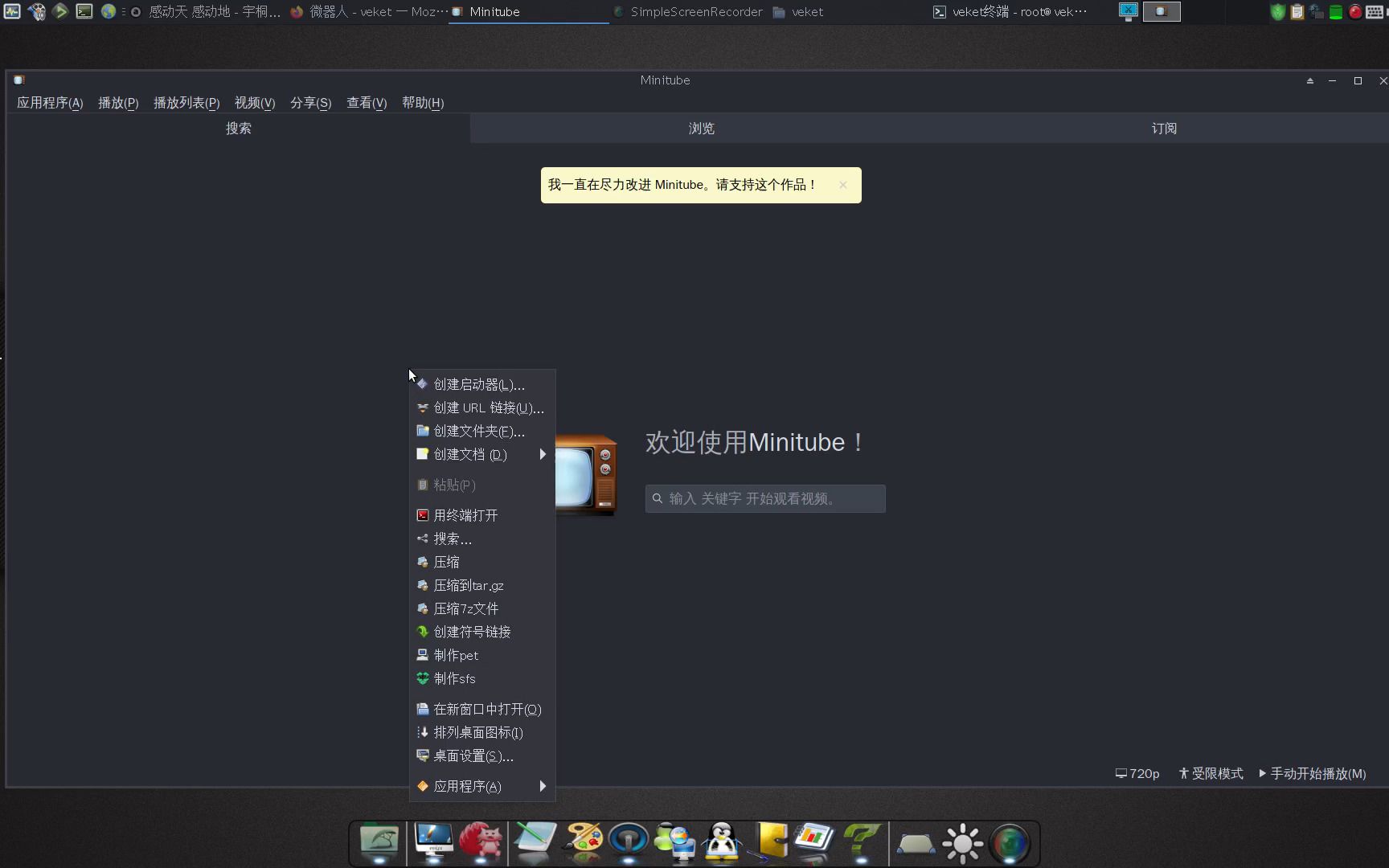Click the globe browser icon in top panel
The image size is (1389, 868).
tap(109, 11)
